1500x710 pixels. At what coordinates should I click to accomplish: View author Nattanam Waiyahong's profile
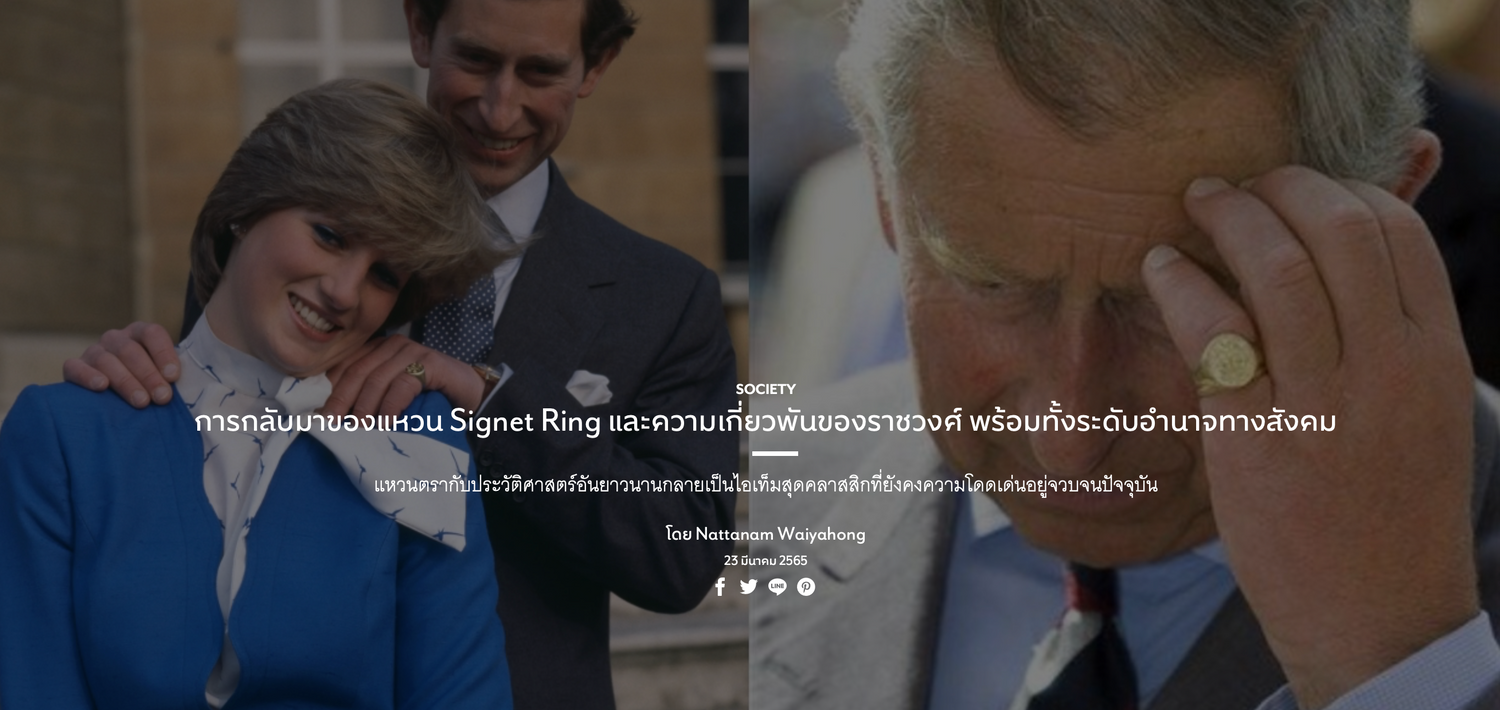click(x=781, y=534)
